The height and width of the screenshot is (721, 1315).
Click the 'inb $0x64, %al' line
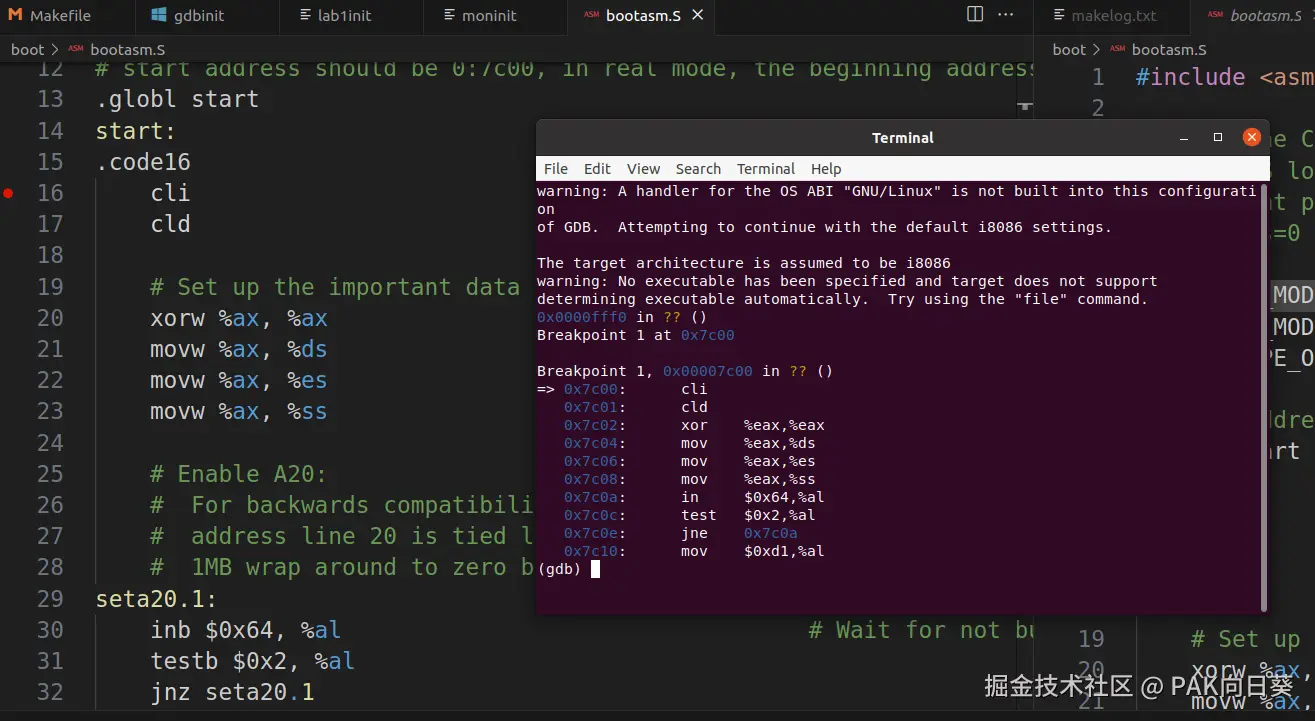(245, 630)
